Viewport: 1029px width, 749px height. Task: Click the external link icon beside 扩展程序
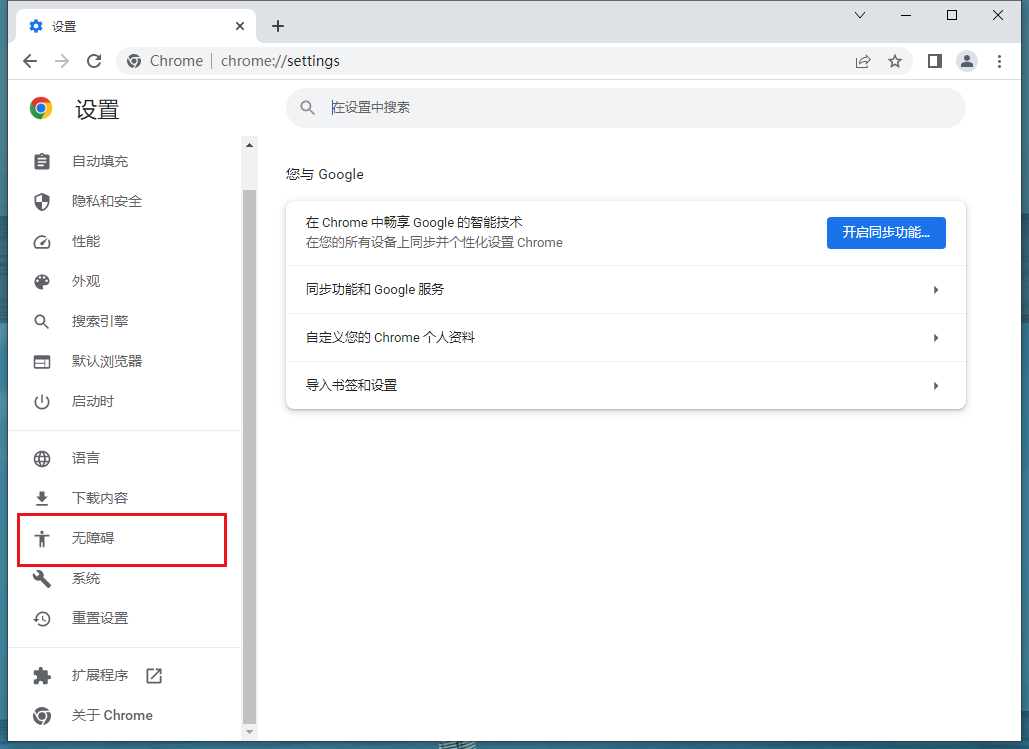tap(154, 675)
